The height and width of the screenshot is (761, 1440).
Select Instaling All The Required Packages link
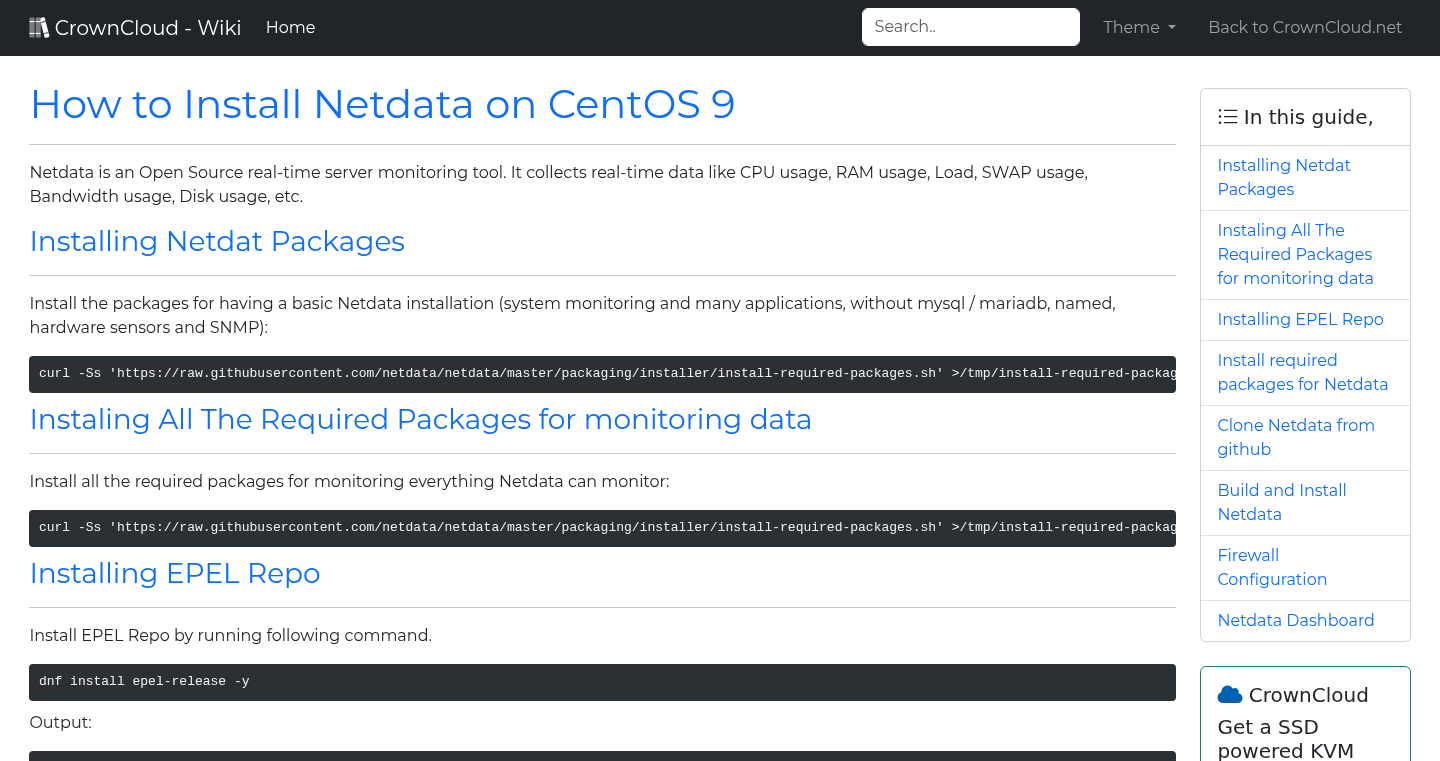(x=1295, y=254)
